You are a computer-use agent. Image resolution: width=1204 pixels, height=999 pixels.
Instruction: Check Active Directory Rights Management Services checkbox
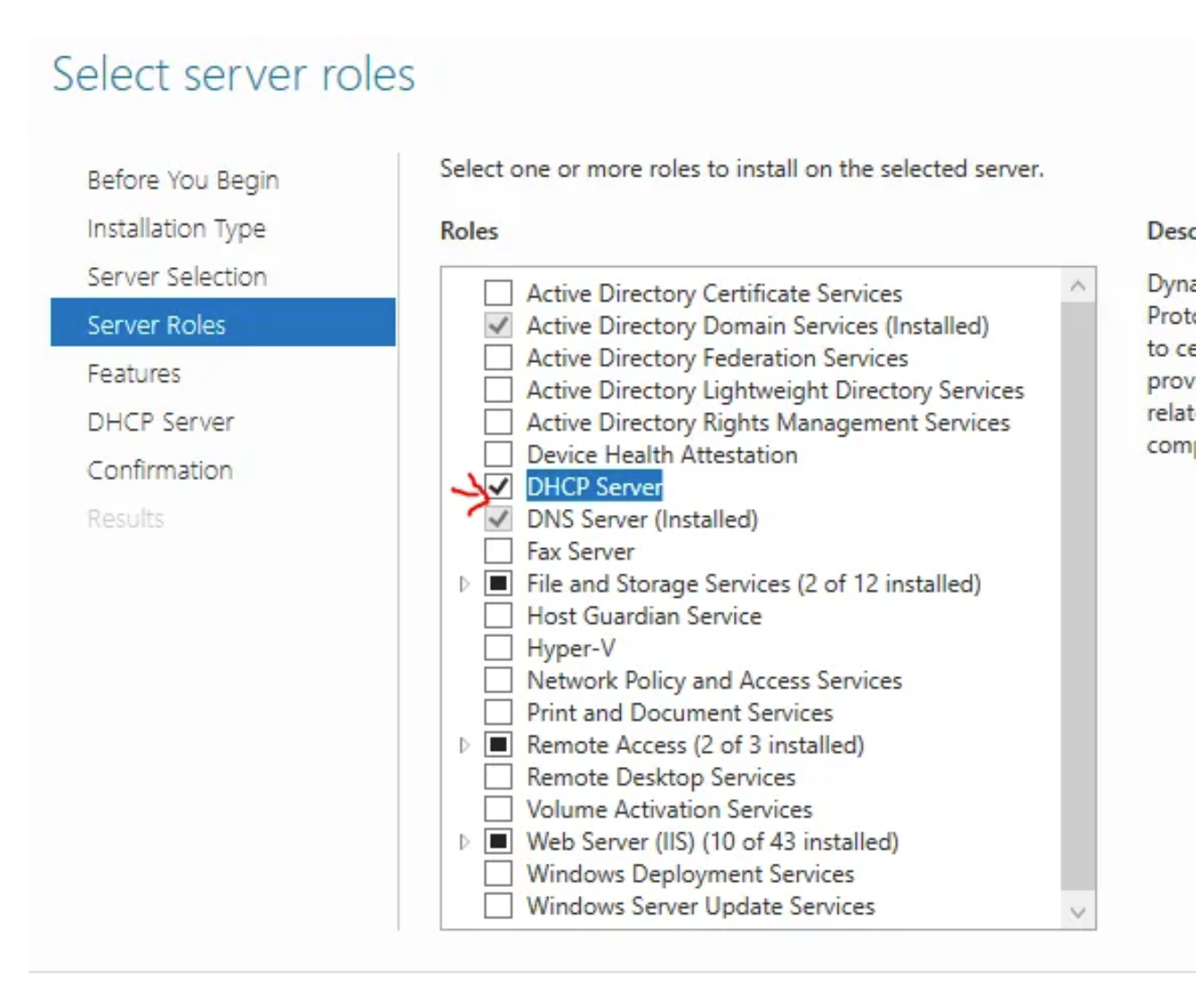[498, 422]
